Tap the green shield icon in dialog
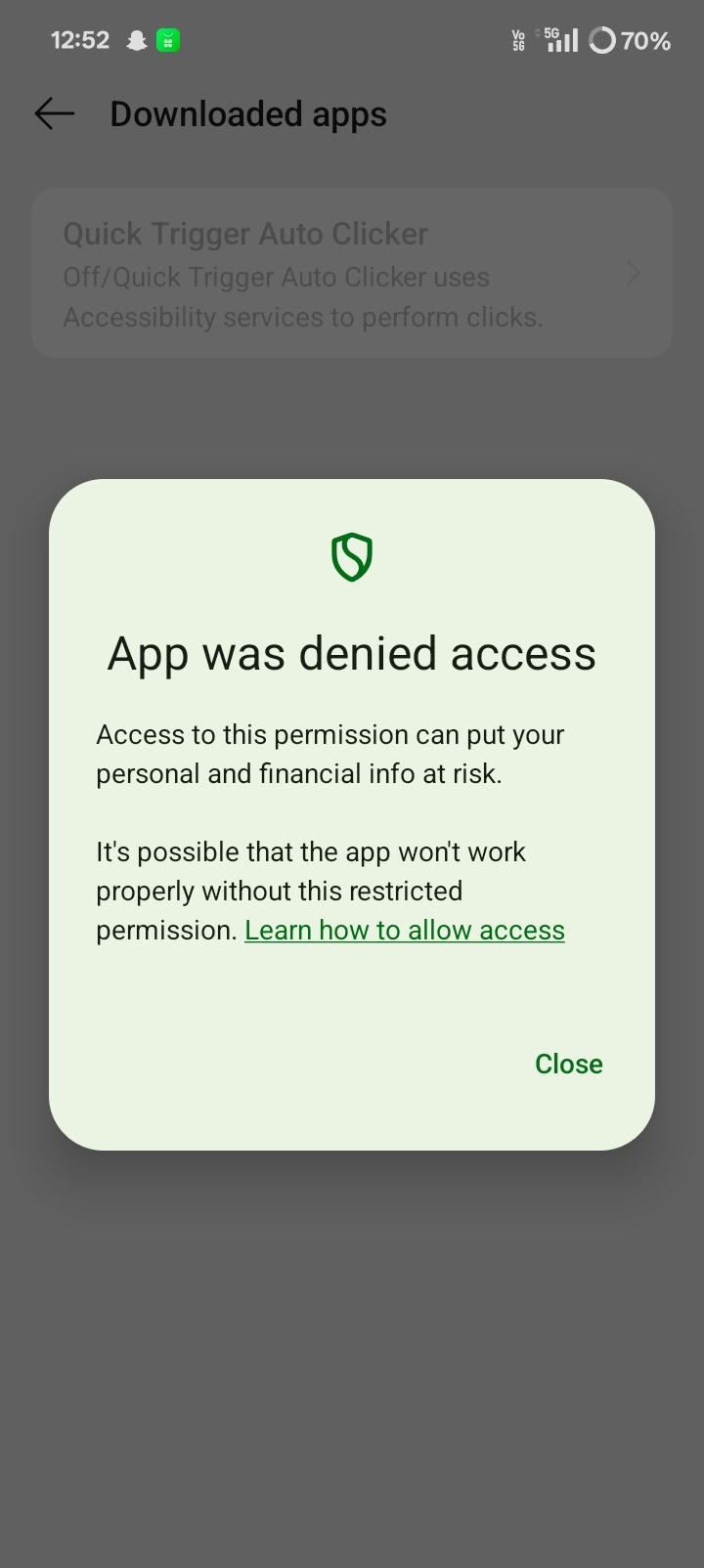 point(352,557)
